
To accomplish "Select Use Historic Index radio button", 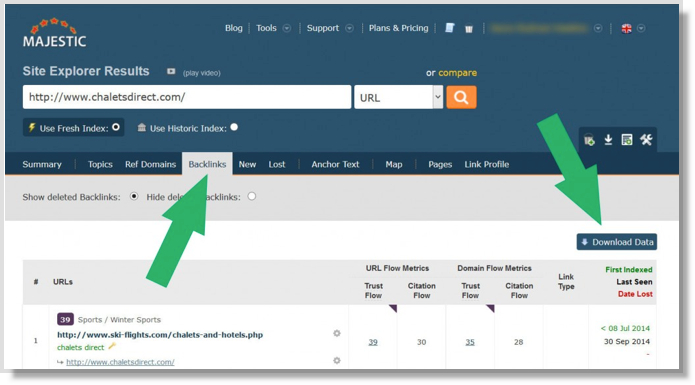I will pos(234,128).
